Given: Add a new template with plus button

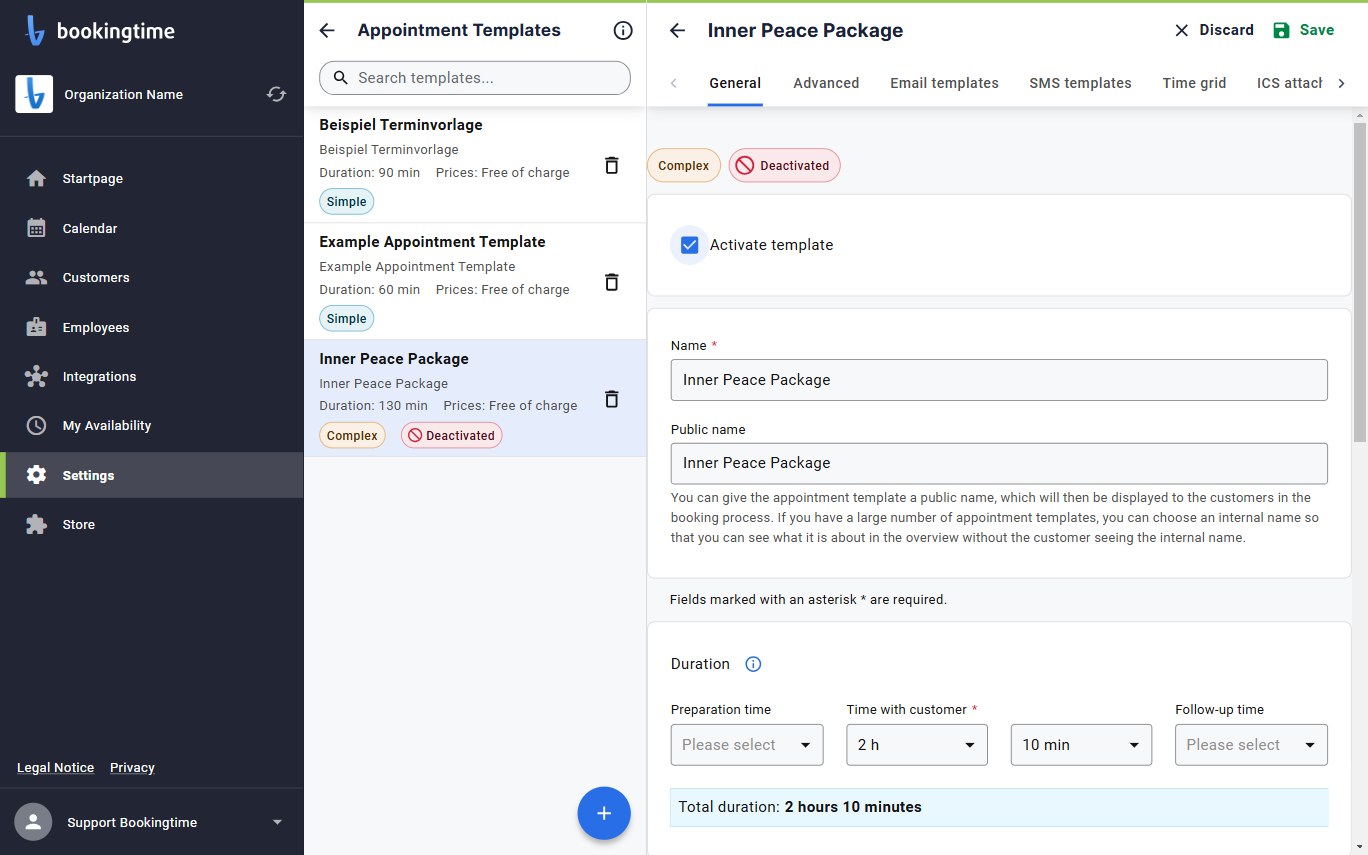Looking at the screenshot, I should [x=604, y=813].
